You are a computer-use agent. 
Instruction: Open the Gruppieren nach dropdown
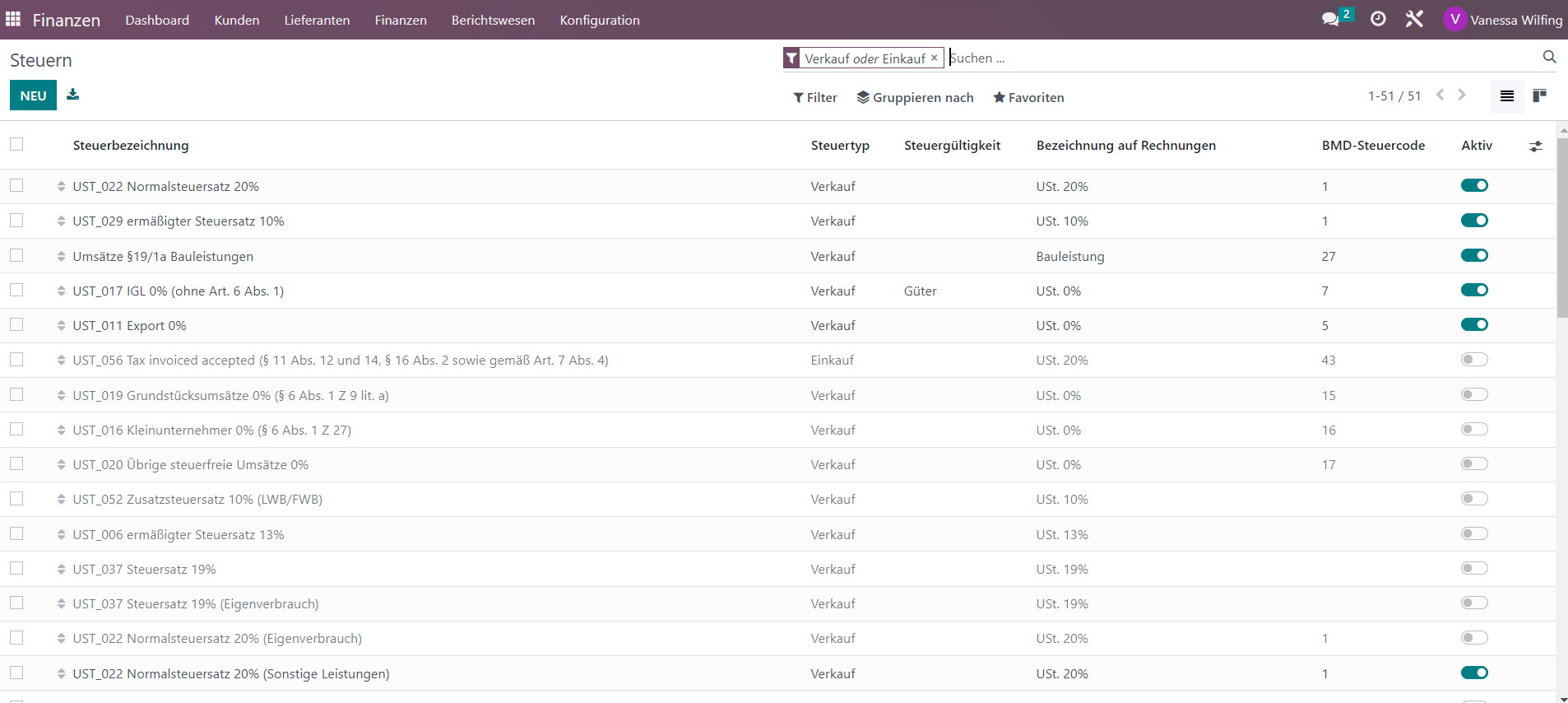[915, 97]
